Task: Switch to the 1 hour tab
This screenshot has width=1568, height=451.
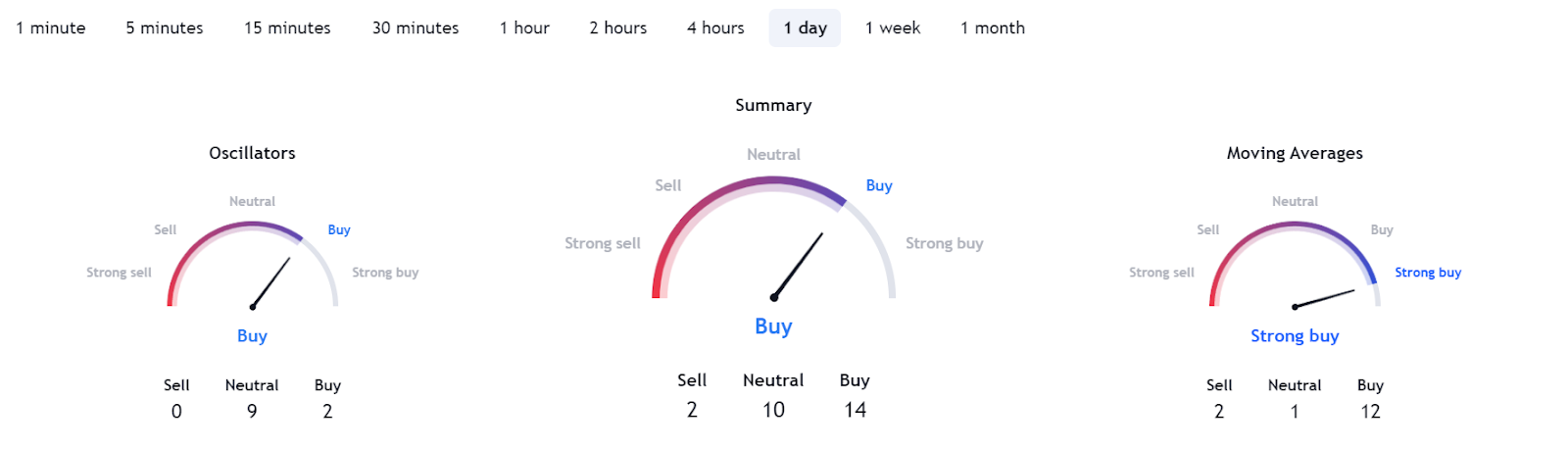Action: pos(524,28)
